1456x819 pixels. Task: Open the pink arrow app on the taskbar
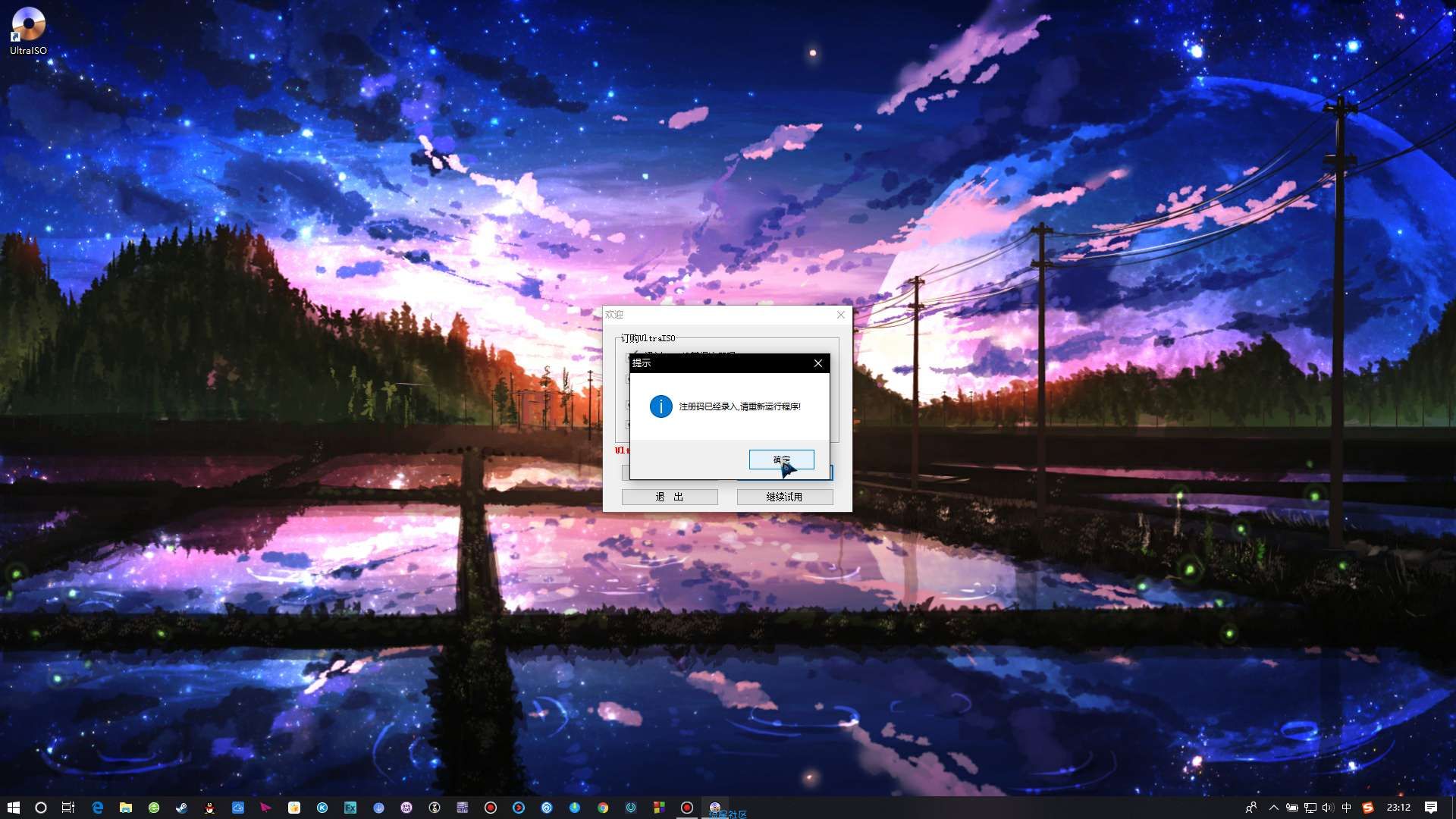point(265,808)
